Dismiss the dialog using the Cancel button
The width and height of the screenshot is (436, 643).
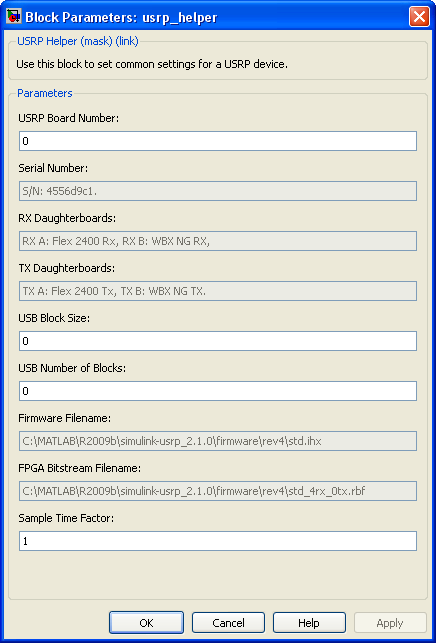228,623
